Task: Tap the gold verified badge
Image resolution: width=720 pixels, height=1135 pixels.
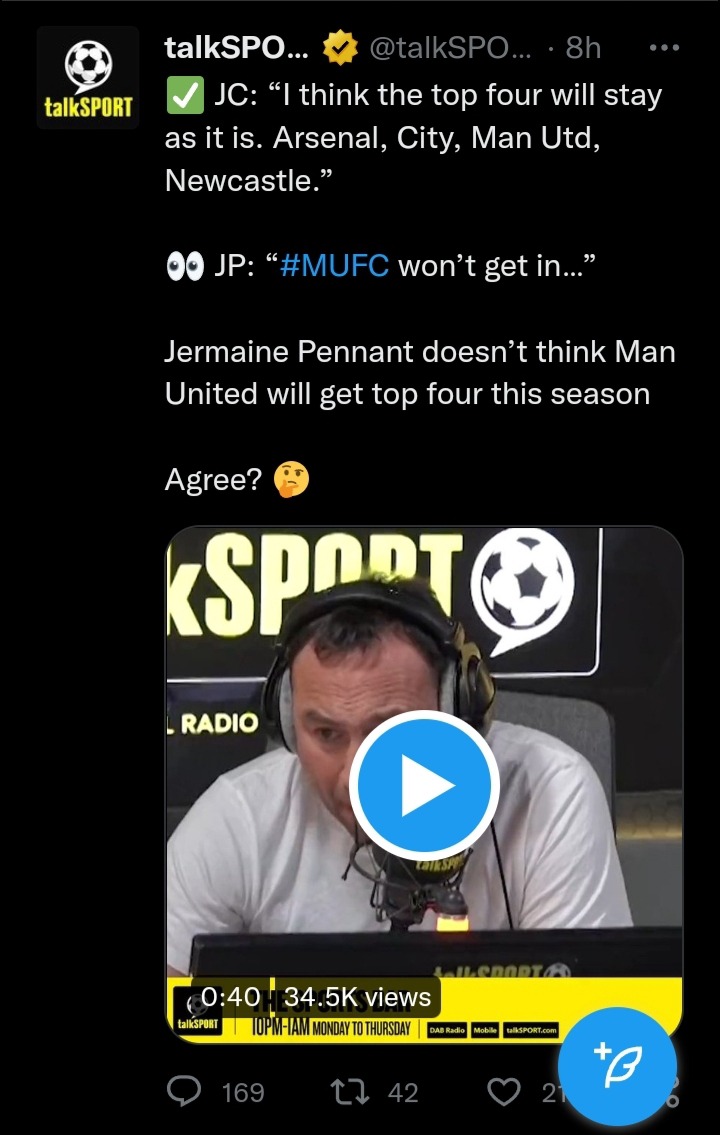Action: pyautogui.click(x=339, y=48)
